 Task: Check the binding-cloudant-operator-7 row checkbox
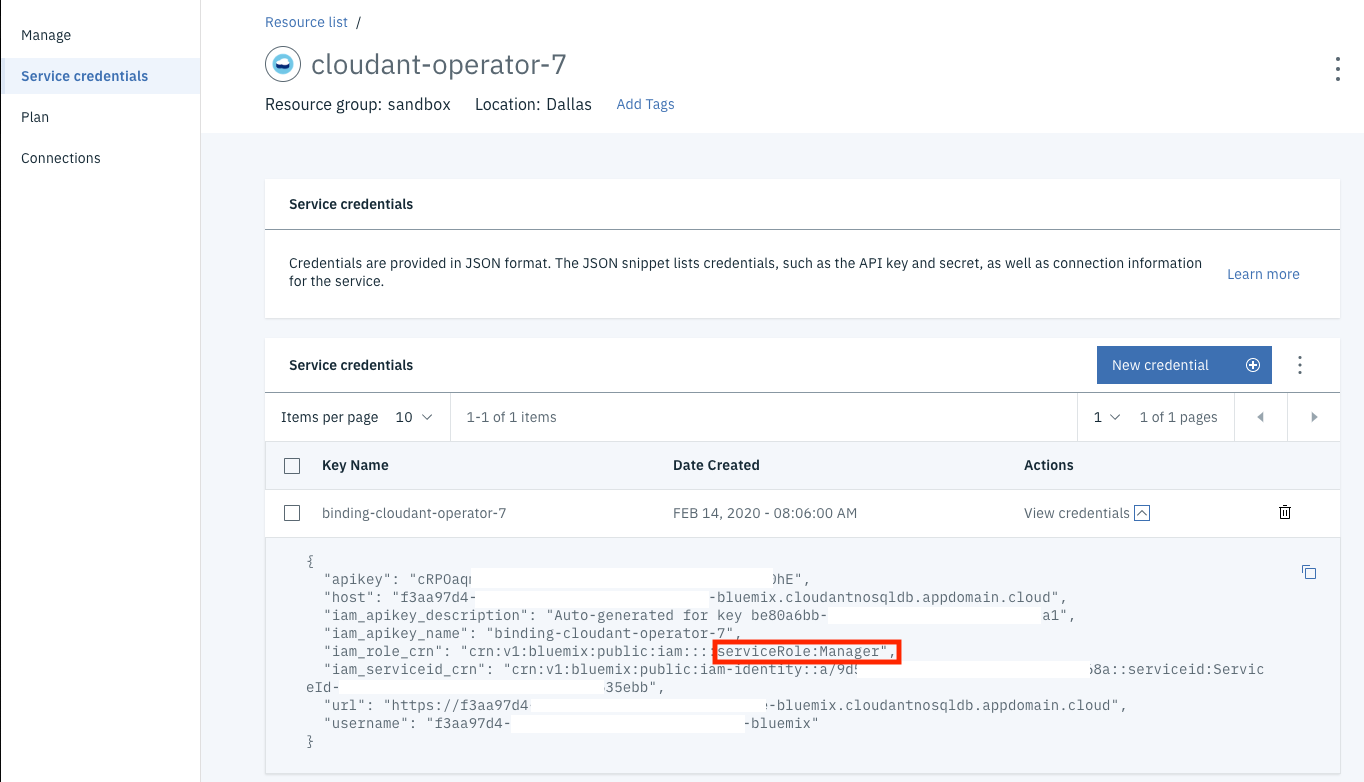point(292,513)
